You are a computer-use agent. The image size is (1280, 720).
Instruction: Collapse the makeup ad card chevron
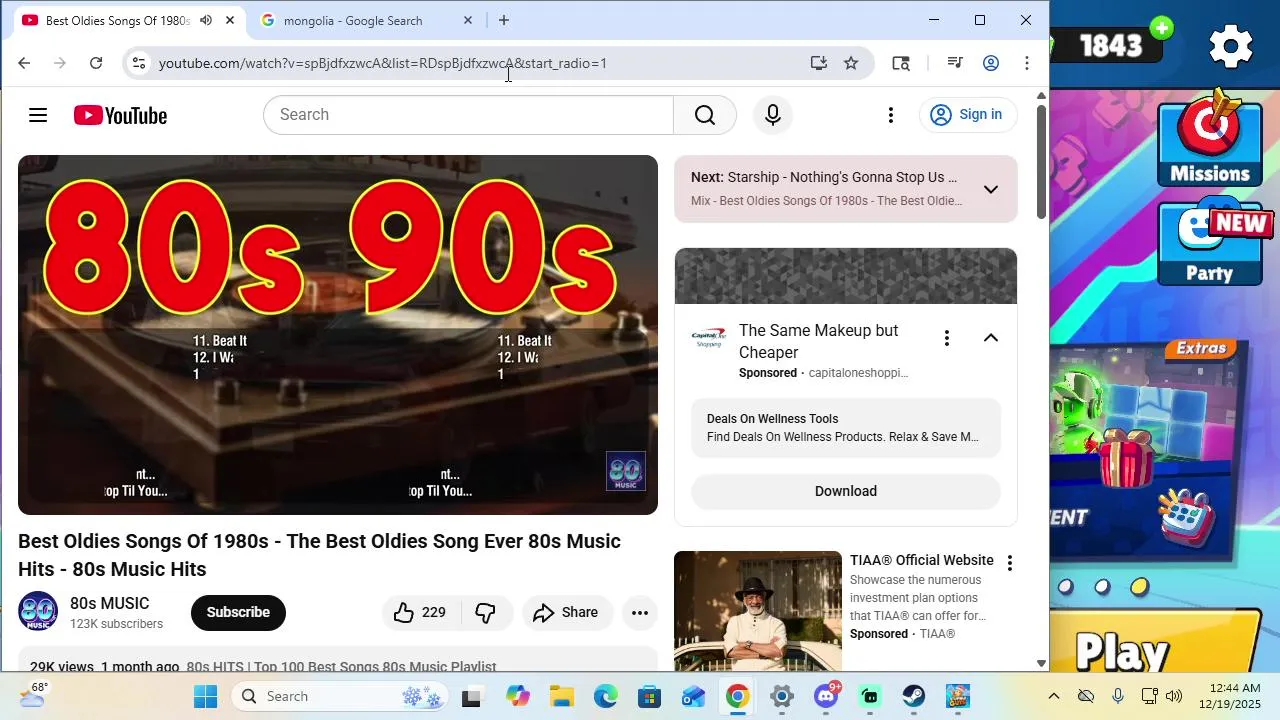[x=990, y=338]
